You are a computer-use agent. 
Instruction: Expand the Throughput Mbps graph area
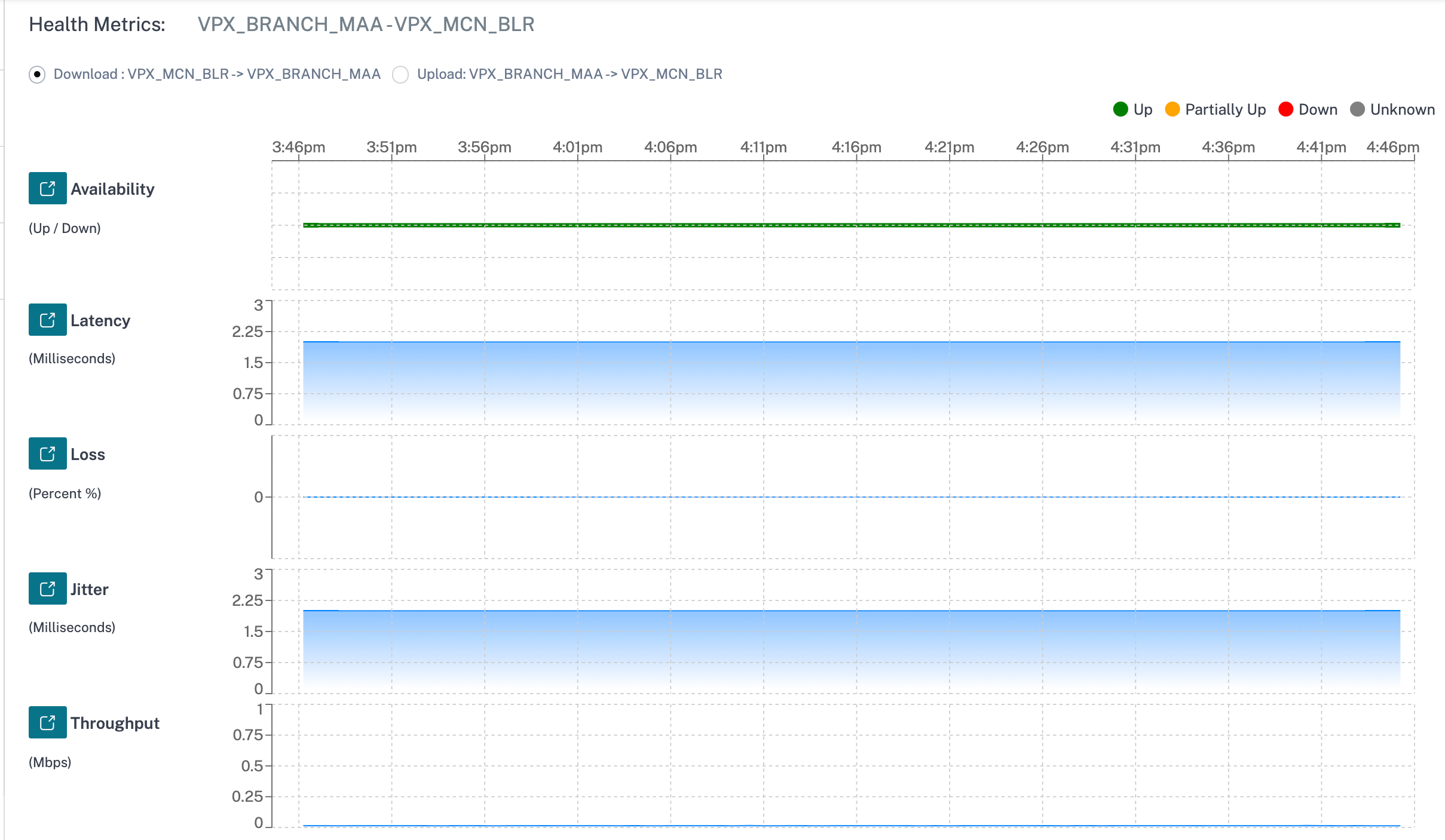tap(47, 723)
